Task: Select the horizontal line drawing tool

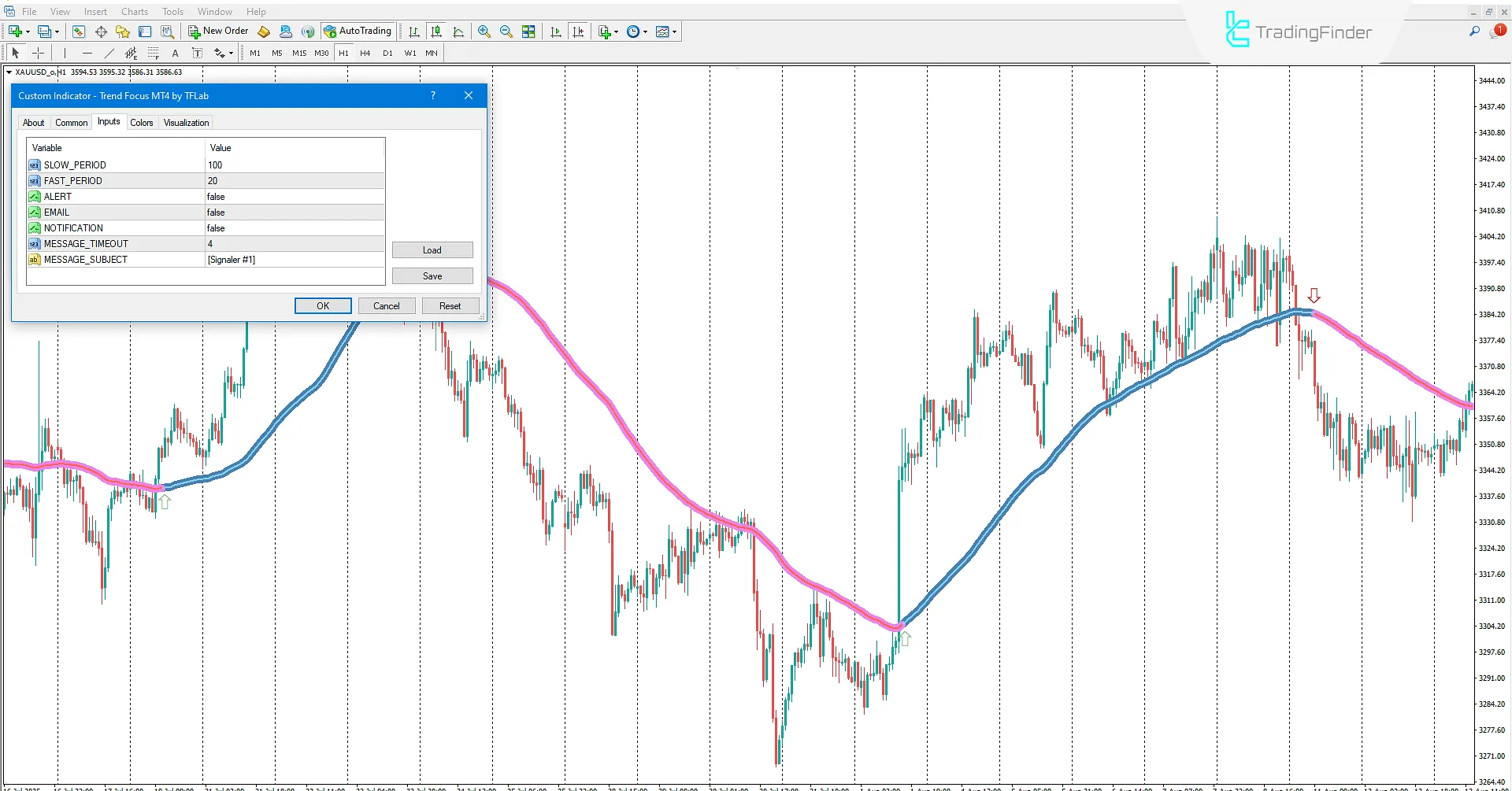Action: [x=87, y=53]
